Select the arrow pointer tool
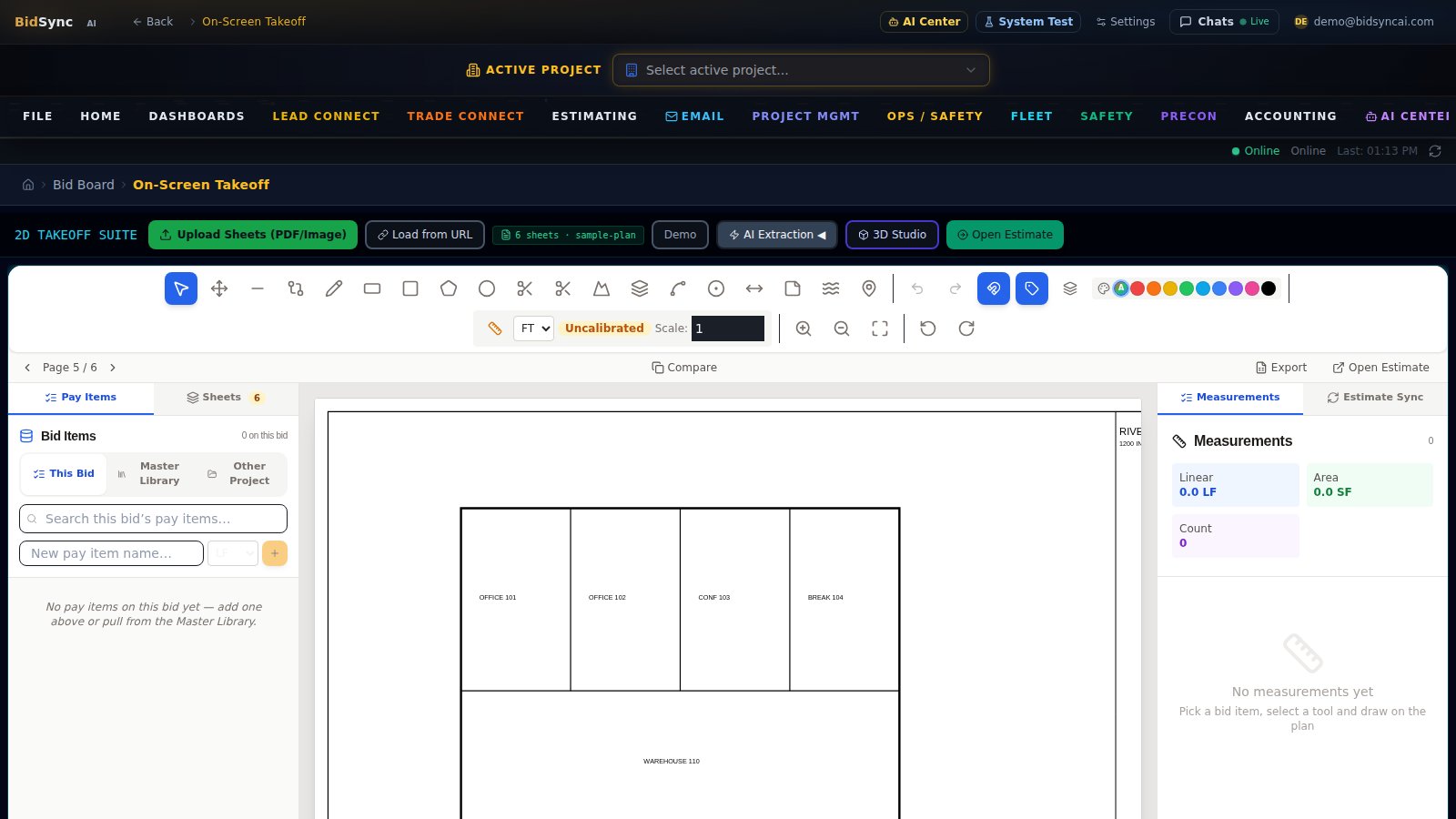The height and width of the screenshot is (819, 1456). pyautogui.click(x=181, y=288)
